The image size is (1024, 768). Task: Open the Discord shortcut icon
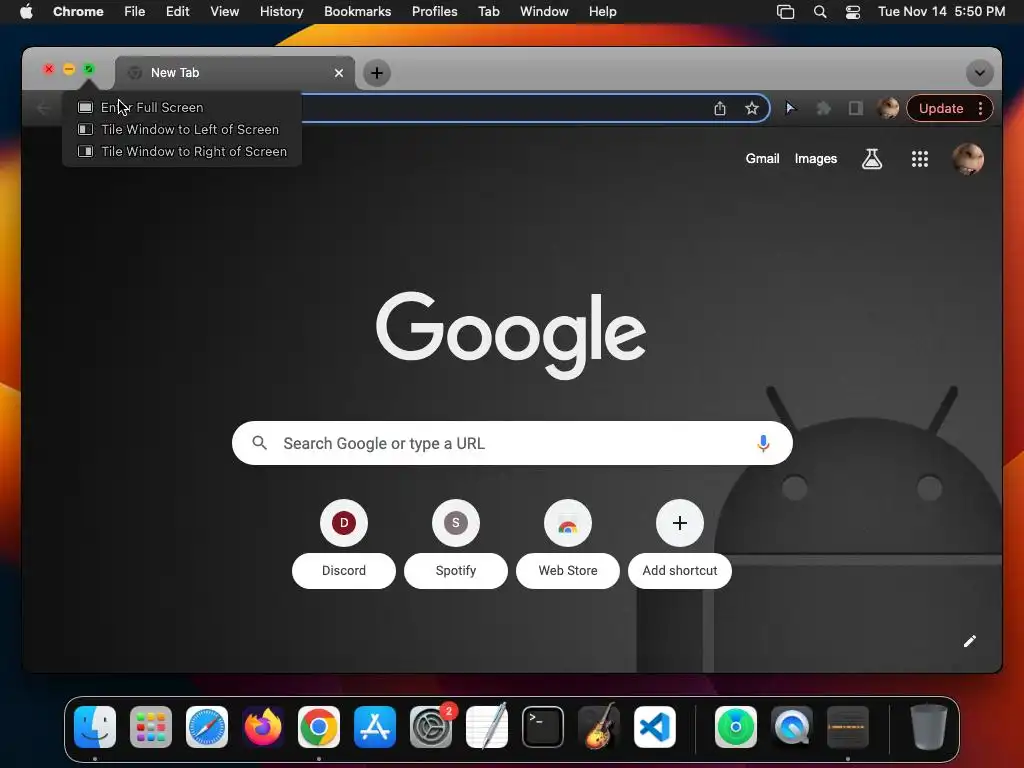[x=344, y=522]
